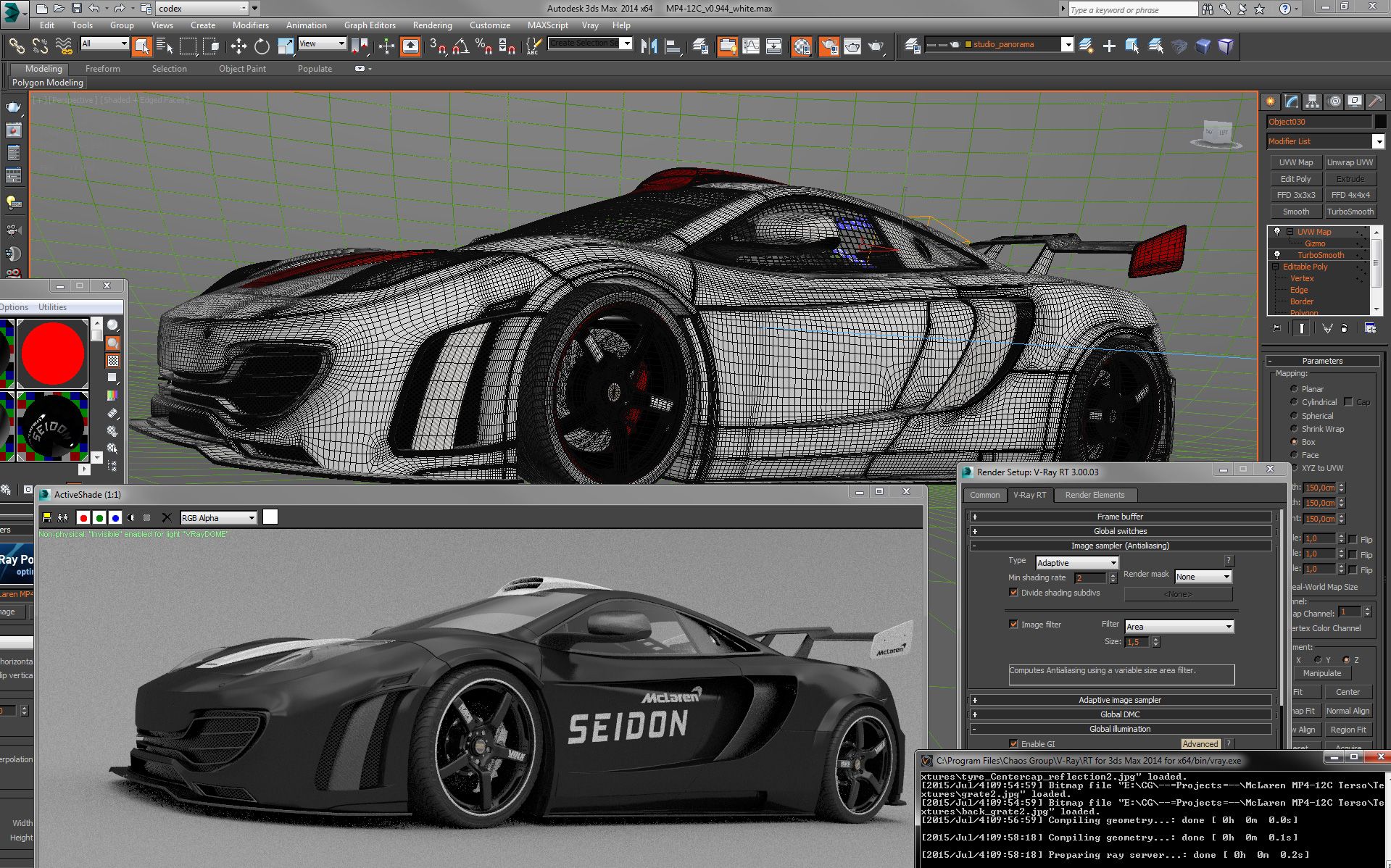The height and width of the screenshot is (868, 1391).
Task: Toggle Enable GI checkbox
Action: click(x=1013, y=744)
